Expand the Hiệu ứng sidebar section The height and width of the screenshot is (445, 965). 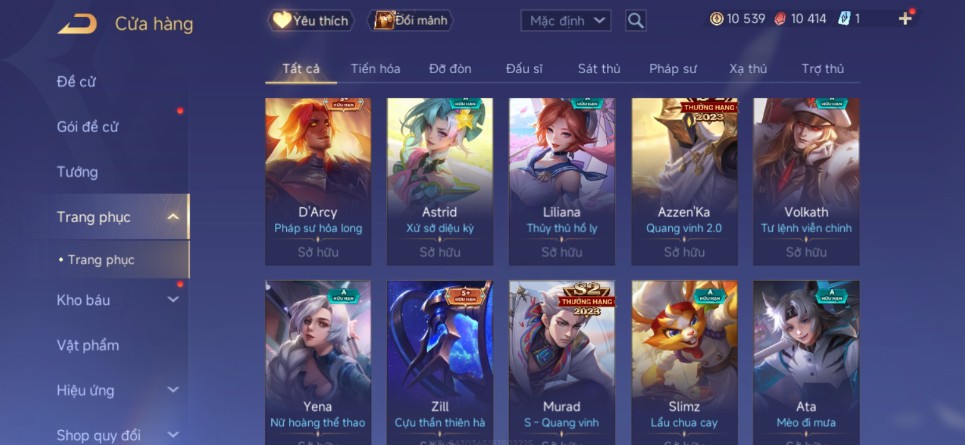tap(173, 390)
